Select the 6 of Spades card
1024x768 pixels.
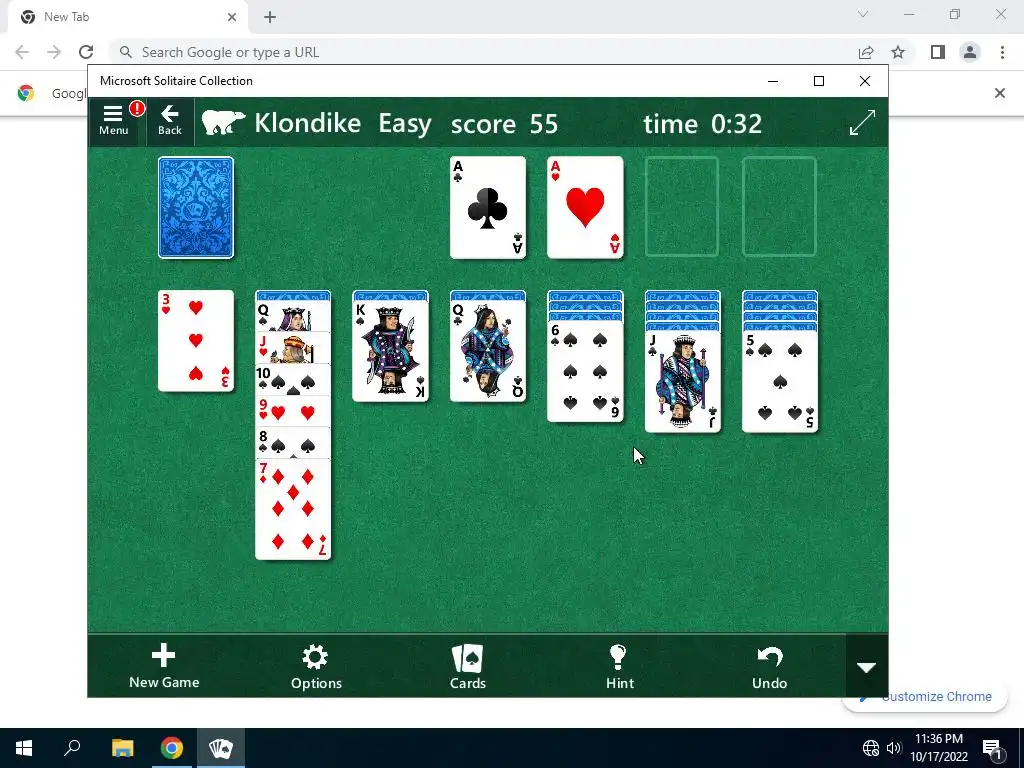click(585, 371)
